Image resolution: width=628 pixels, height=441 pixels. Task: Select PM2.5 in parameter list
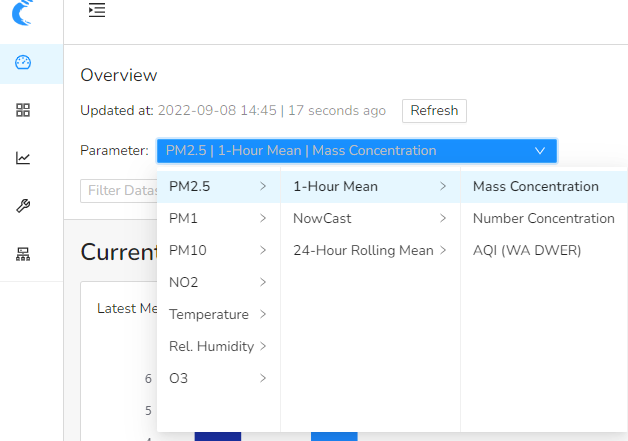(217, 186)
